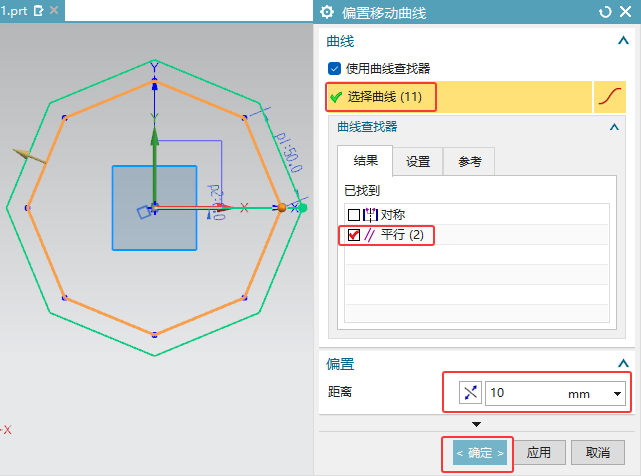Click the p1:50.0 dimension label
The height and width of the screenshot is (476, 641).
(x=288, y=152)
